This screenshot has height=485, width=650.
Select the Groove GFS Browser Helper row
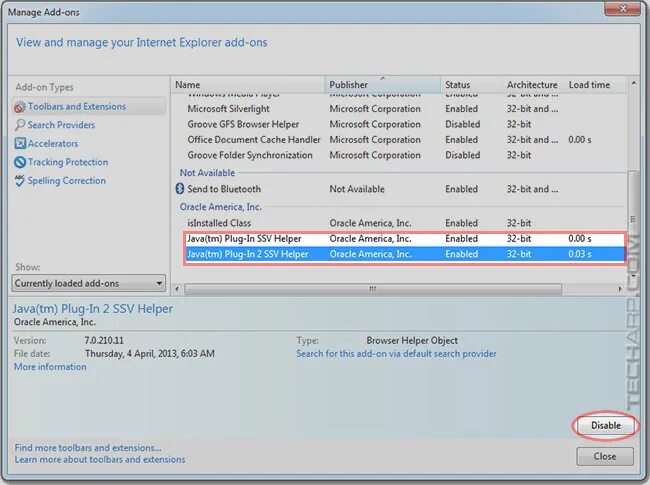pos(400,124)
